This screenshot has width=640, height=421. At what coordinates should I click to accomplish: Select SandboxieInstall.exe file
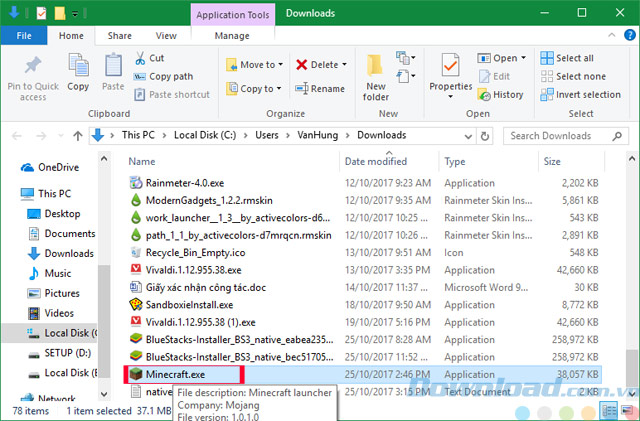[x=181, y=305]
